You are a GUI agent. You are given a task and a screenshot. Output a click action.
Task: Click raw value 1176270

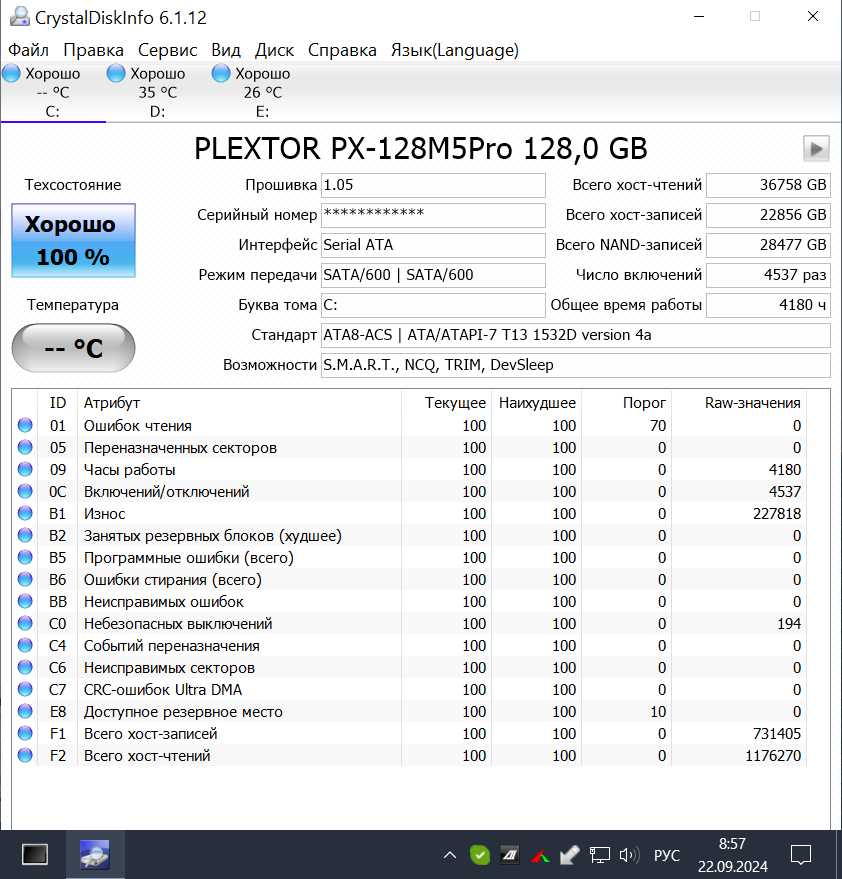[x=772, y=756]
